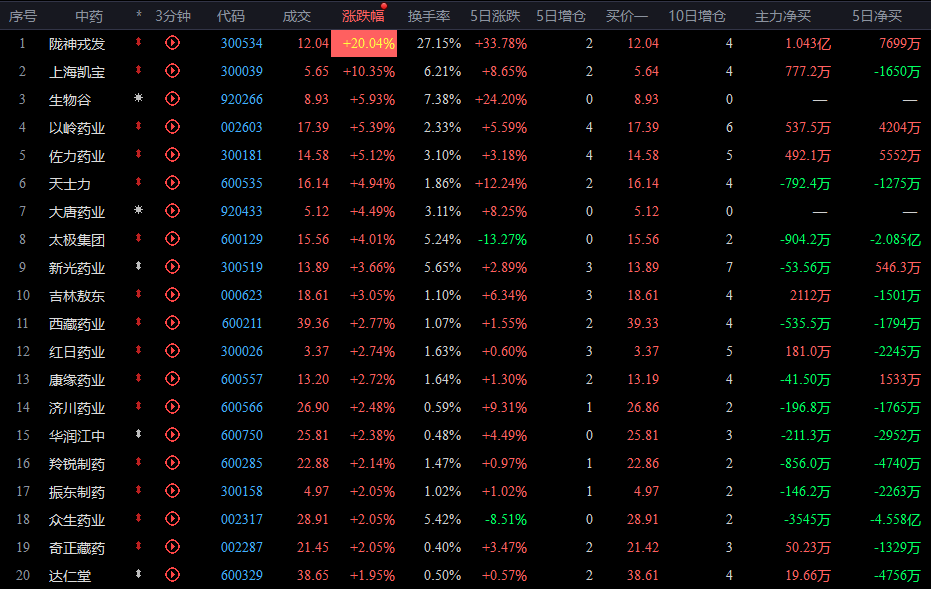Click the white star marker beside 大唐药业
931x589 pixels.
click(138, 210)
